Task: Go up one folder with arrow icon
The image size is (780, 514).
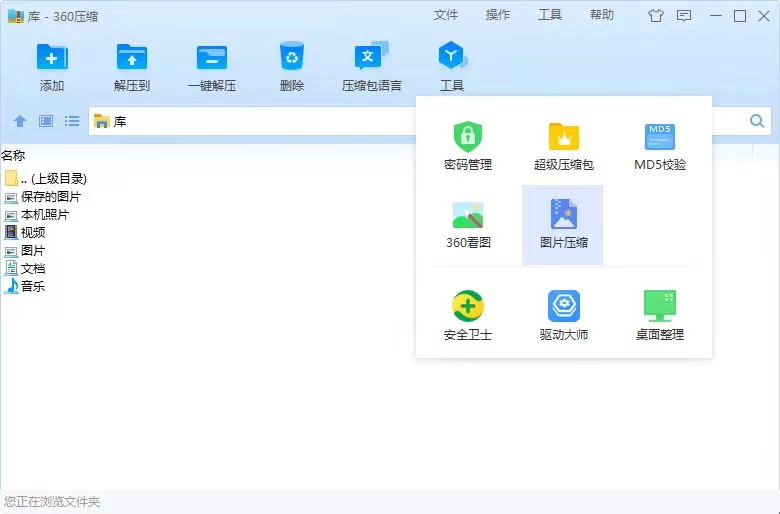Action: tap(20, 121)
